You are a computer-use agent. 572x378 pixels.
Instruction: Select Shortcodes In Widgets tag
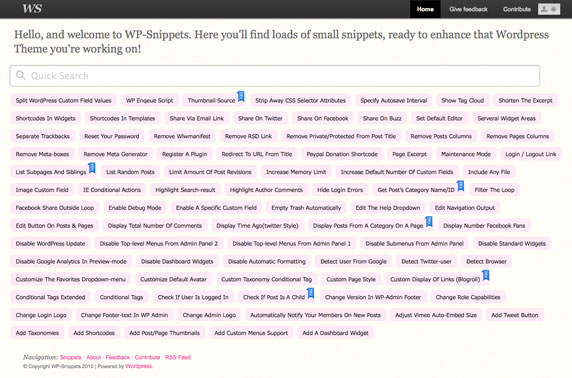point(46,118)
